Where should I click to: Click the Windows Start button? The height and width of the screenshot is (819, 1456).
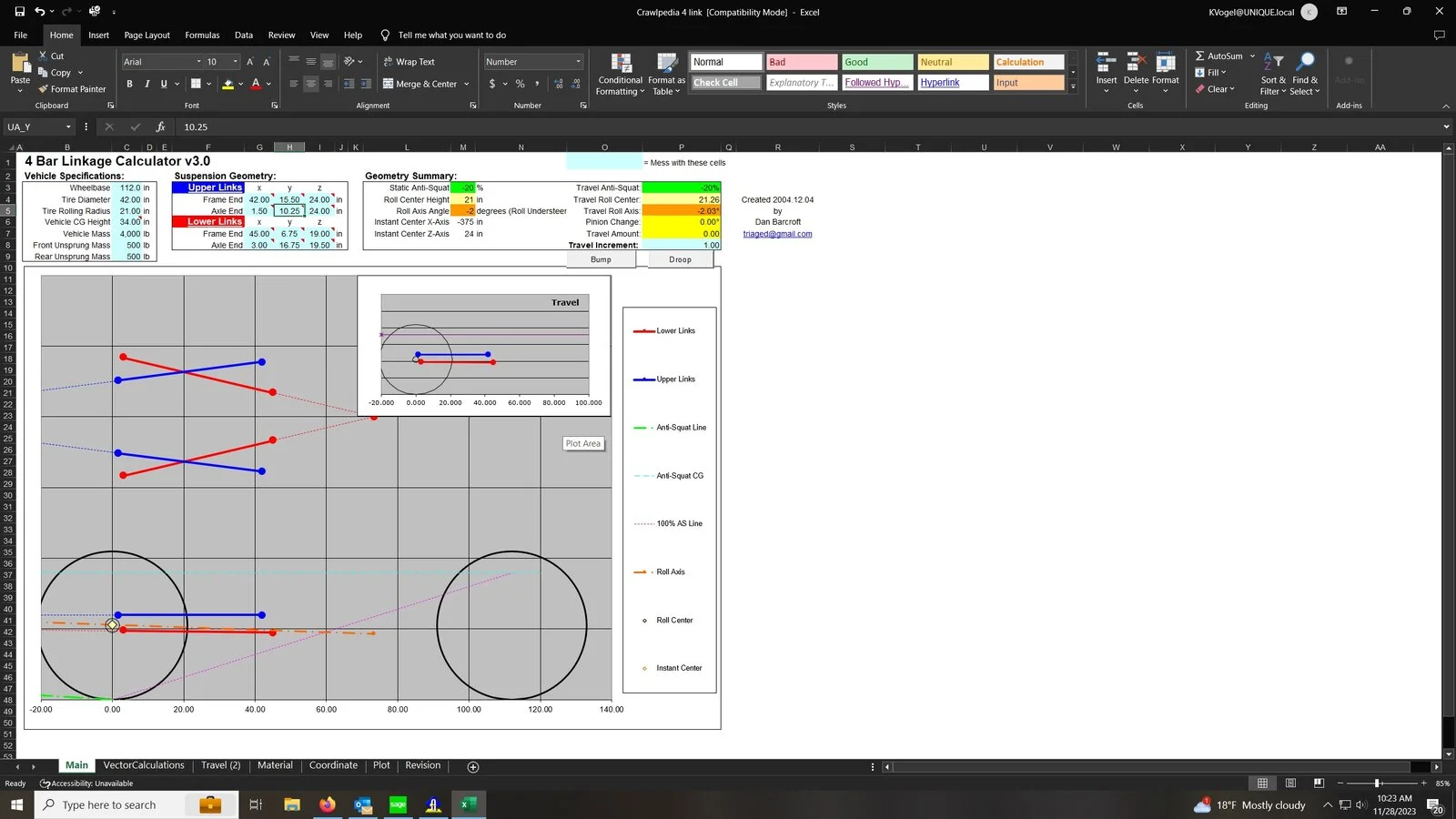(16, 804)
